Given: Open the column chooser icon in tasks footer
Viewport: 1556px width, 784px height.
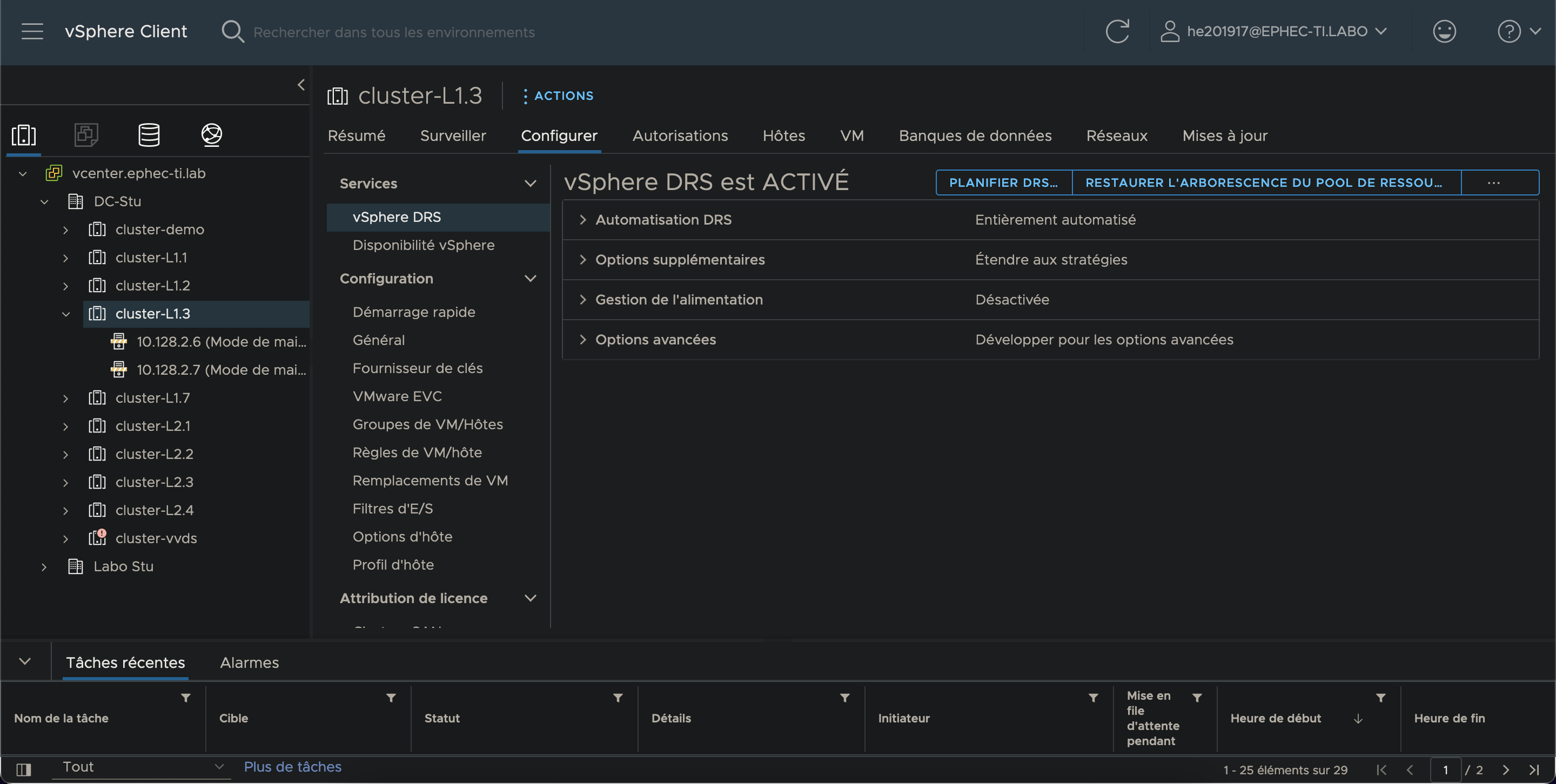Looking at the screenshot, I should tap(24, 769).
